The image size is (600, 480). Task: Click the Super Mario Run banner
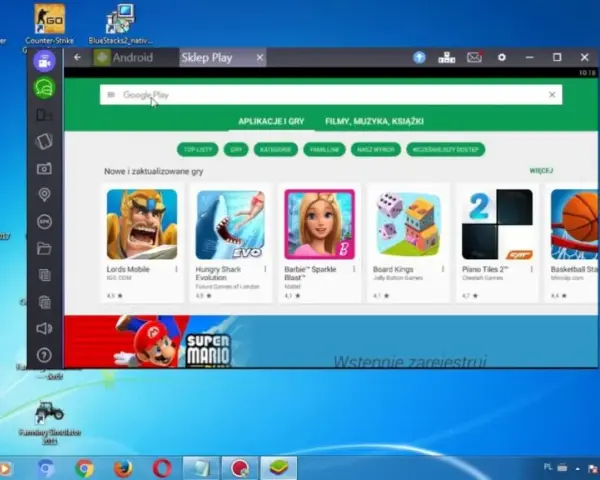click(x=331, y=341)
